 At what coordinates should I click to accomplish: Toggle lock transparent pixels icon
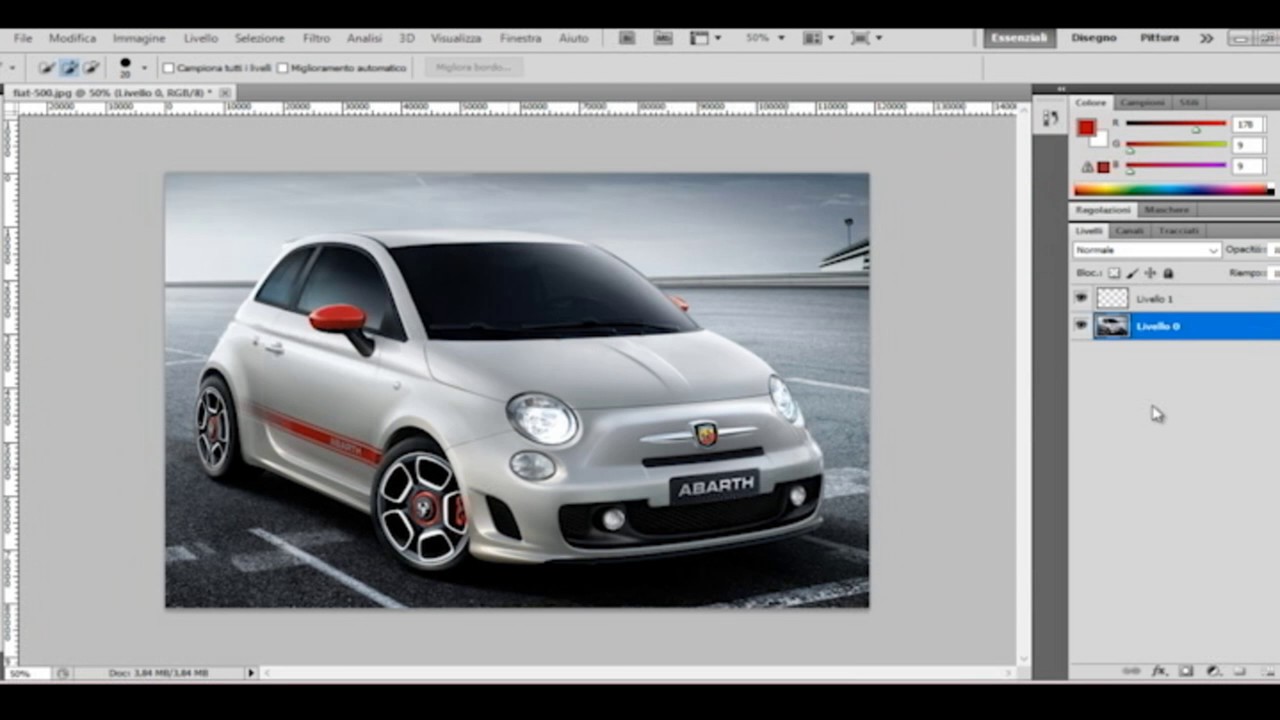click(x=1114, y=273)
